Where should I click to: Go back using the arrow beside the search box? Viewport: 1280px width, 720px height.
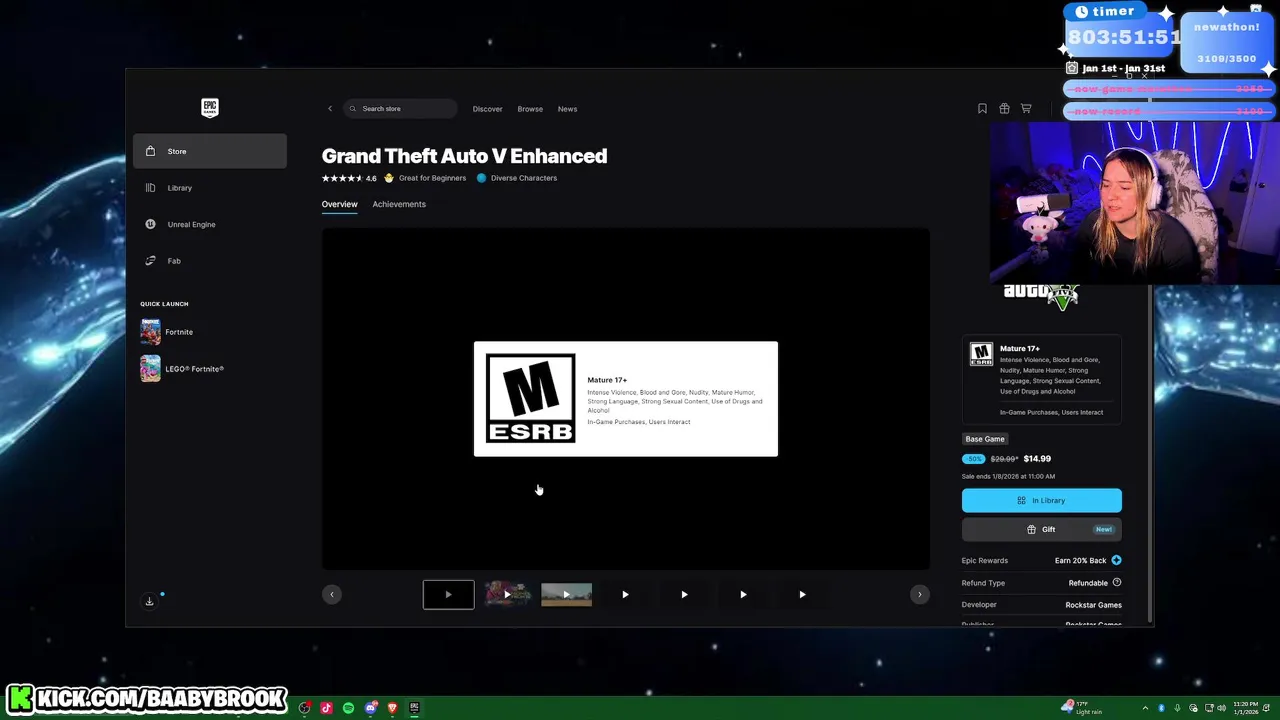[x=330, y=109]
